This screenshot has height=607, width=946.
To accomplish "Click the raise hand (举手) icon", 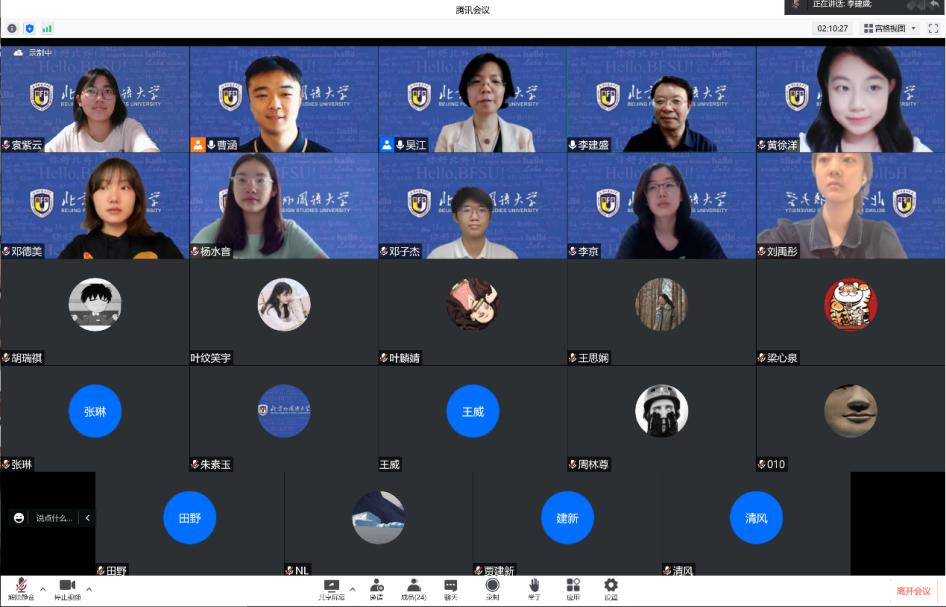I will [534, 588].
